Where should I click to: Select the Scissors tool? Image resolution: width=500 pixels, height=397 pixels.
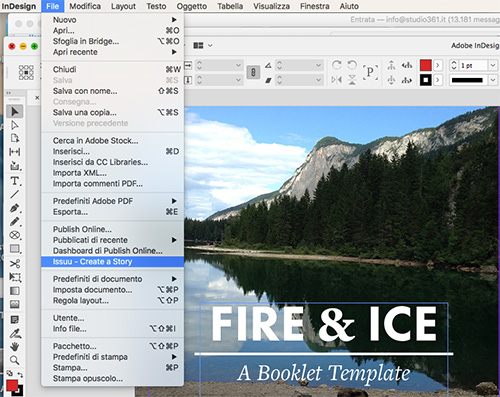coord(15,264)
